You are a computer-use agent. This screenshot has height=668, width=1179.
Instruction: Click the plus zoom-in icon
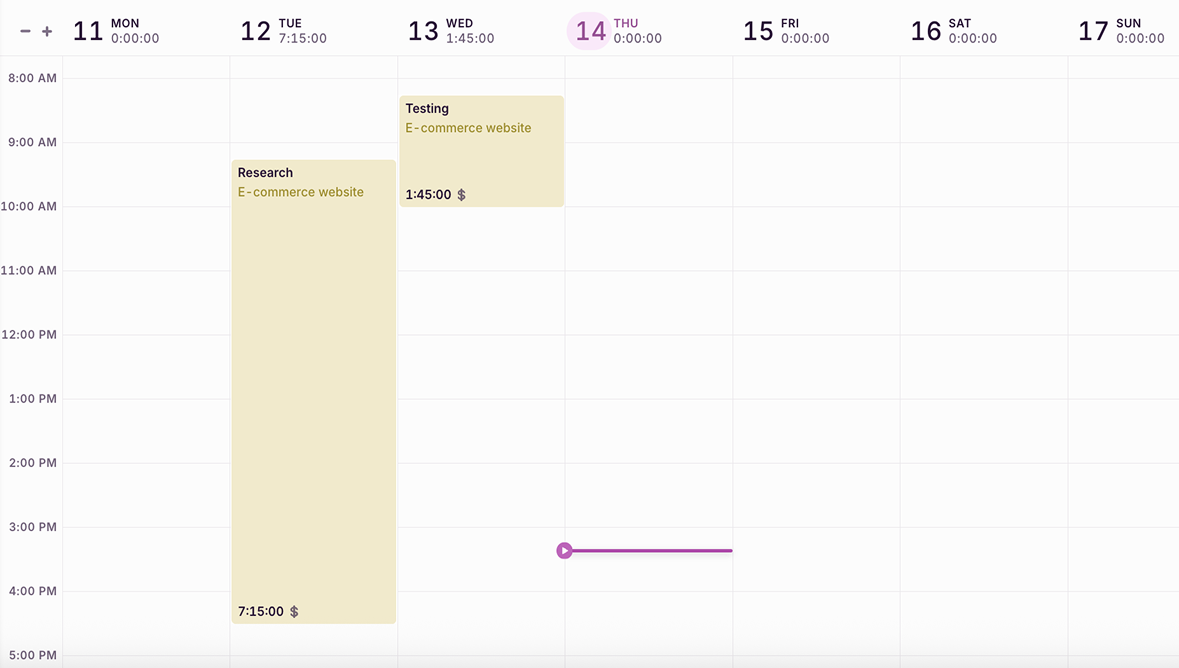(47, 32)
